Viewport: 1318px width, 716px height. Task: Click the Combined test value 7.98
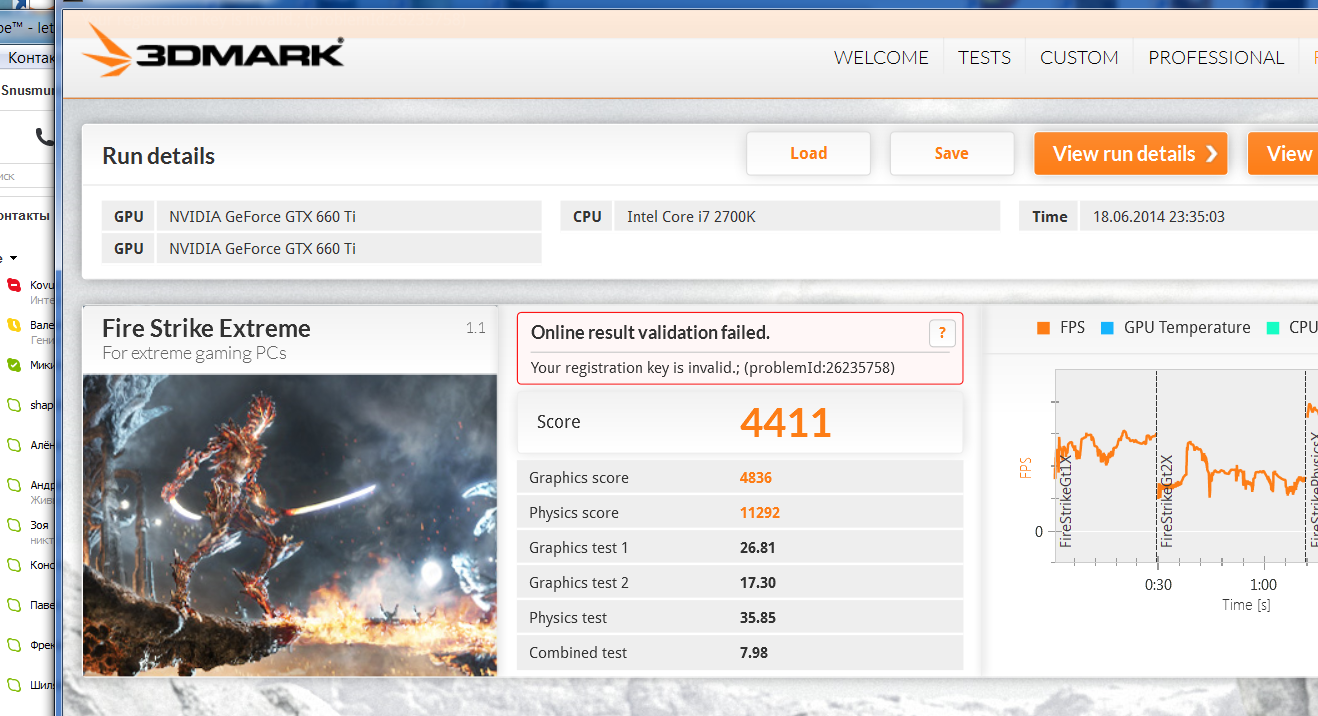tap(754, 653)
